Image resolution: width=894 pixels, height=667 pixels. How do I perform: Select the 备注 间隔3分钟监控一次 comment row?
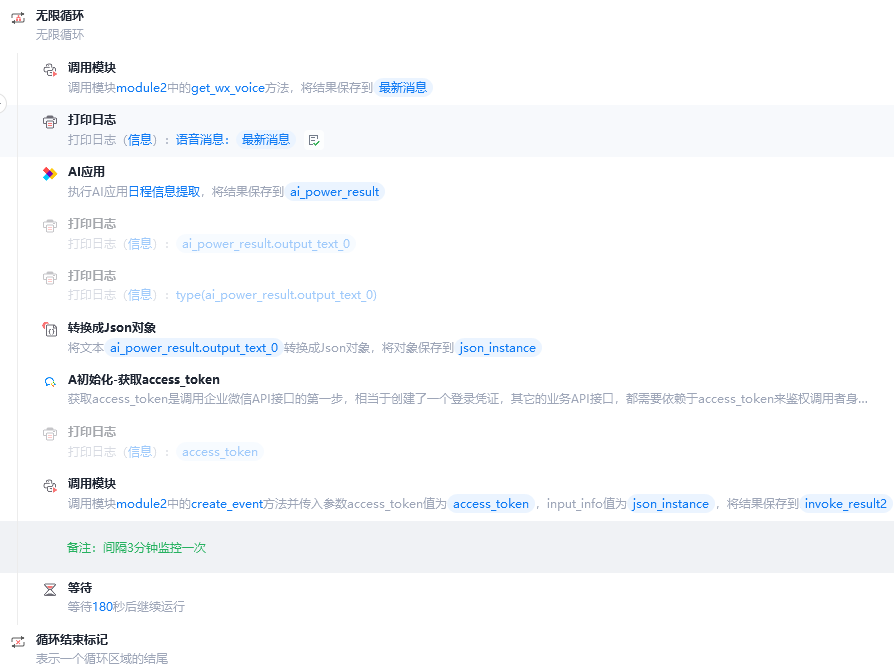pyautogui.click(x=137, y=548)
